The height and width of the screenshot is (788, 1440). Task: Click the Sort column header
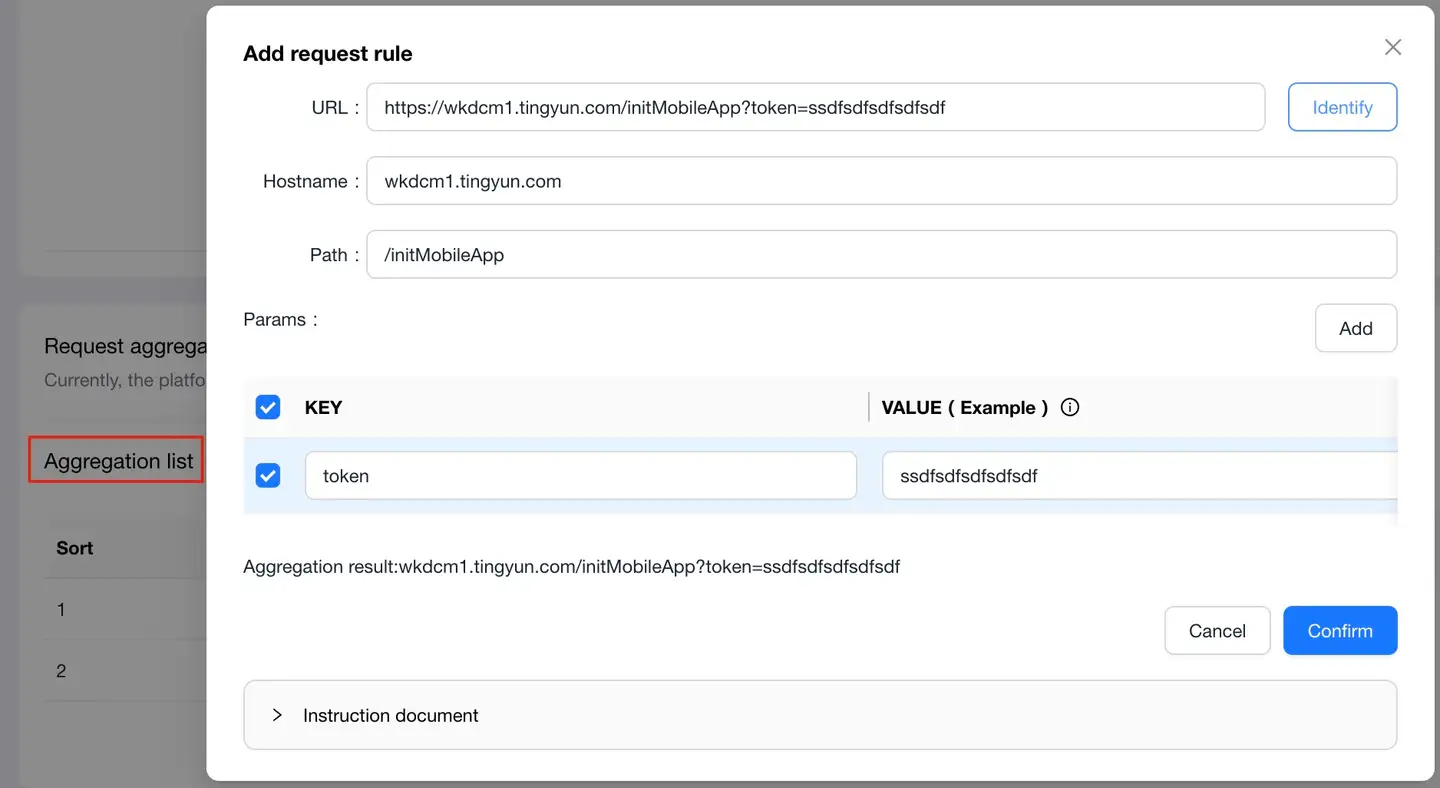coord(75,548)
